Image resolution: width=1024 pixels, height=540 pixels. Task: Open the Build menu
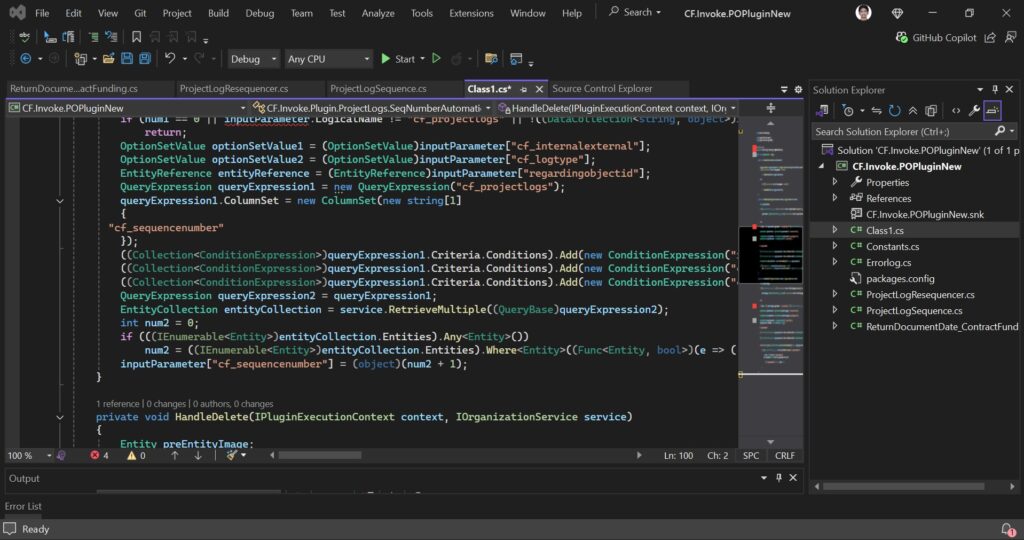(x=218, y=13)
